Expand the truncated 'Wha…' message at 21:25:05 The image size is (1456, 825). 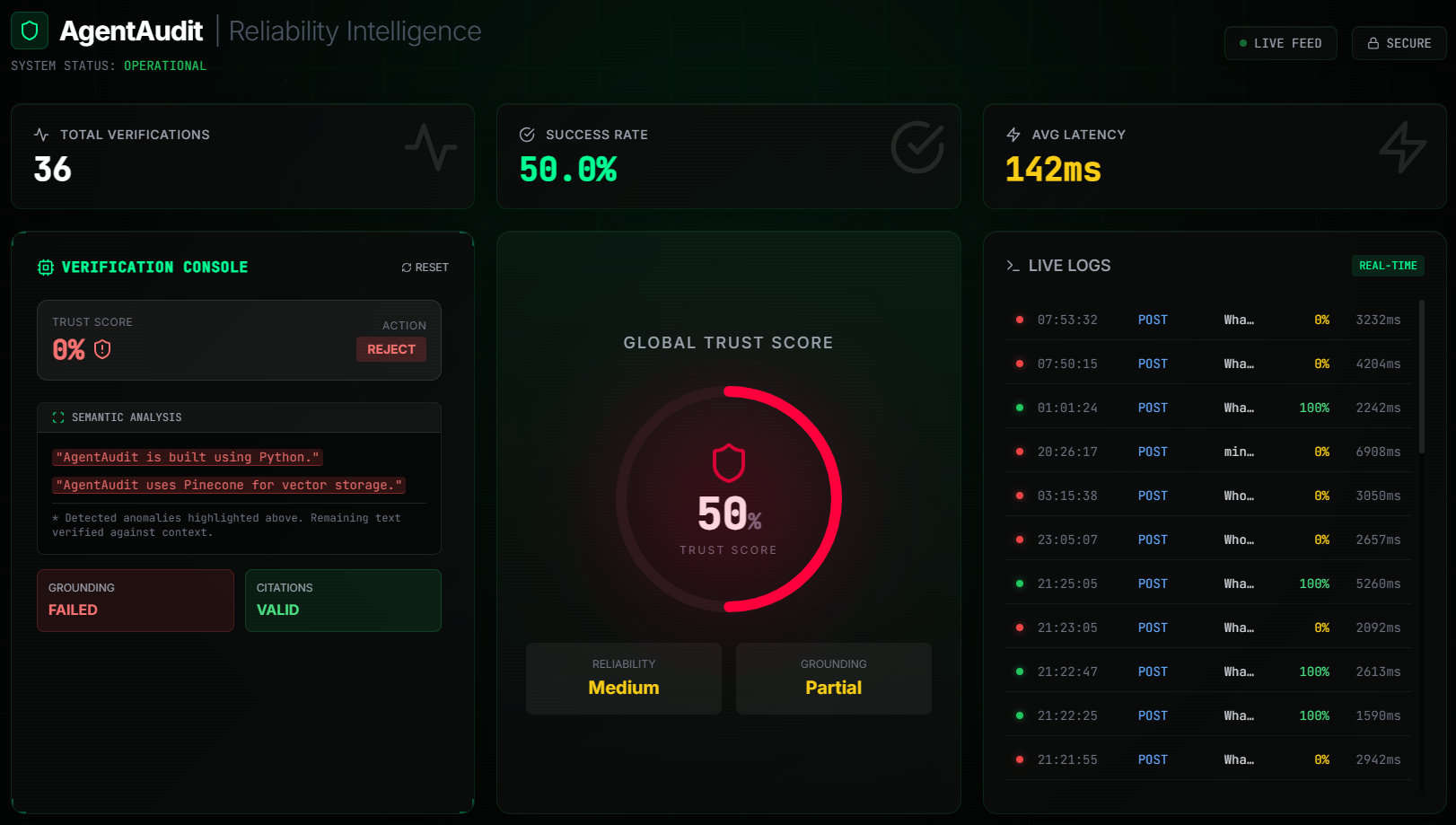[1239, 583]
